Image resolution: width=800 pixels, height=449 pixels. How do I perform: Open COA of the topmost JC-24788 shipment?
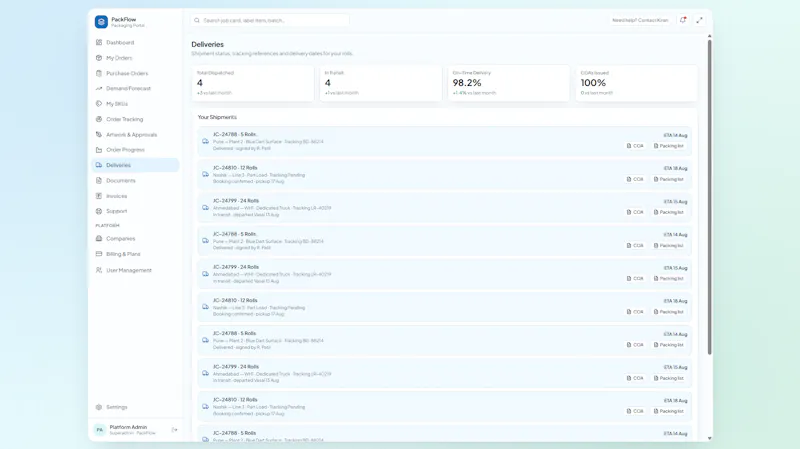pos(635,146)
